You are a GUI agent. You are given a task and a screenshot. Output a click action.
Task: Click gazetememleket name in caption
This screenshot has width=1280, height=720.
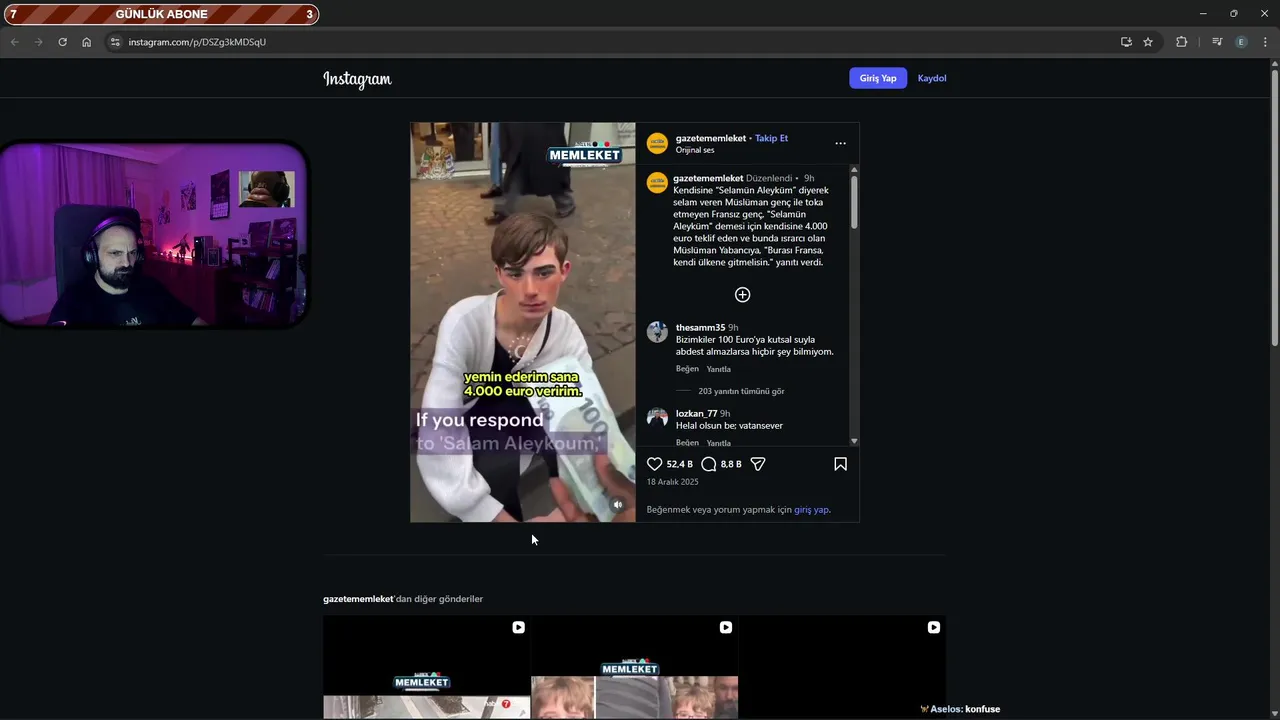coord(708,178)
